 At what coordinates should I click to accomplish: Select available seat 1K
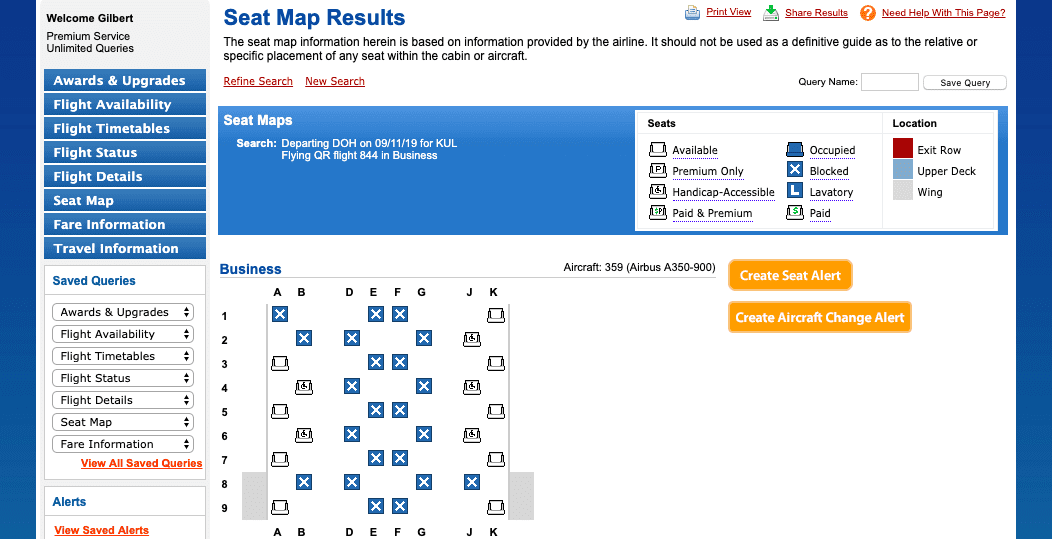[x=496, y=315]
